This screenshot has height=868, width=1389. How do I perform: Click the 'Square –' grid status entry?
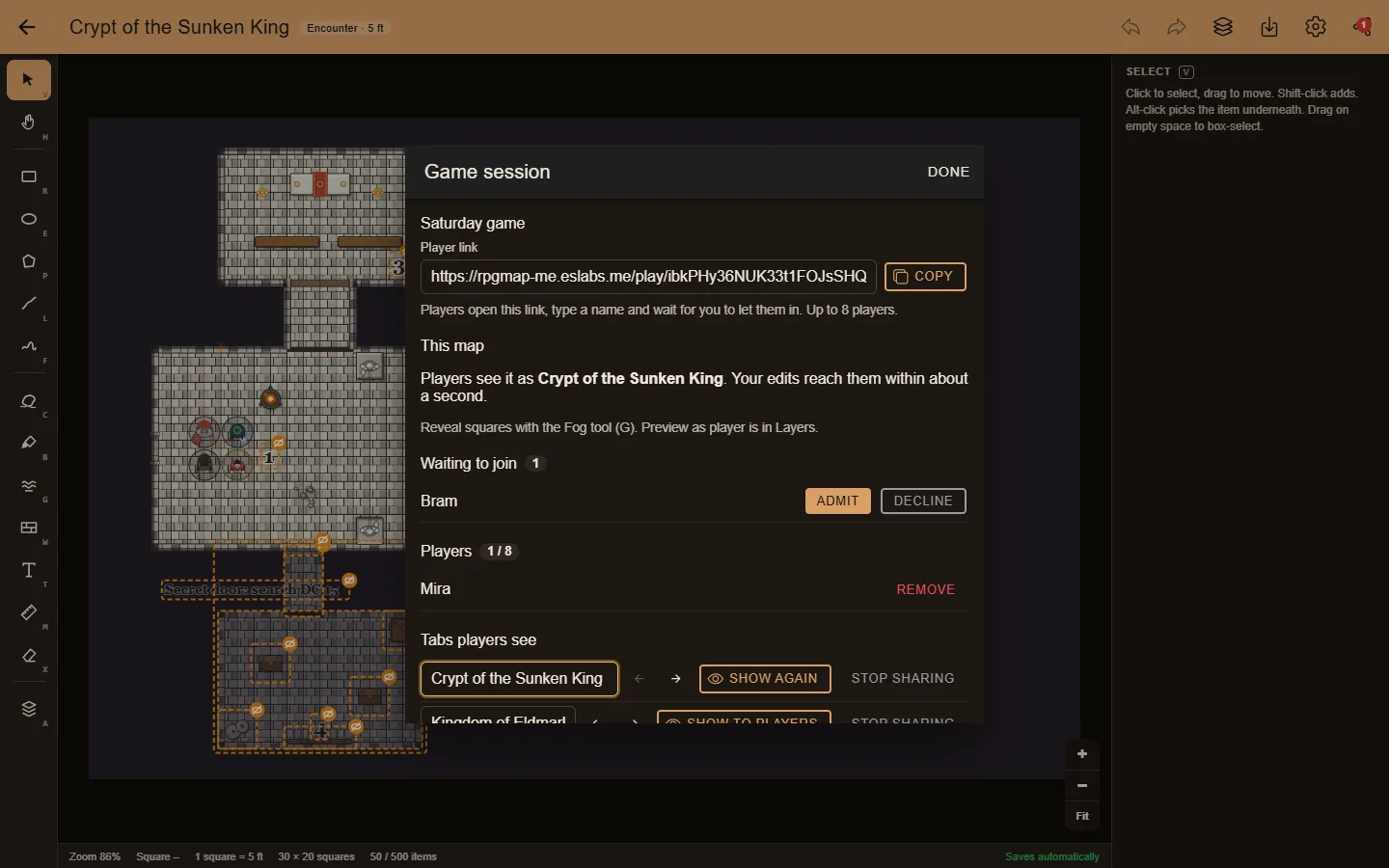157,856
